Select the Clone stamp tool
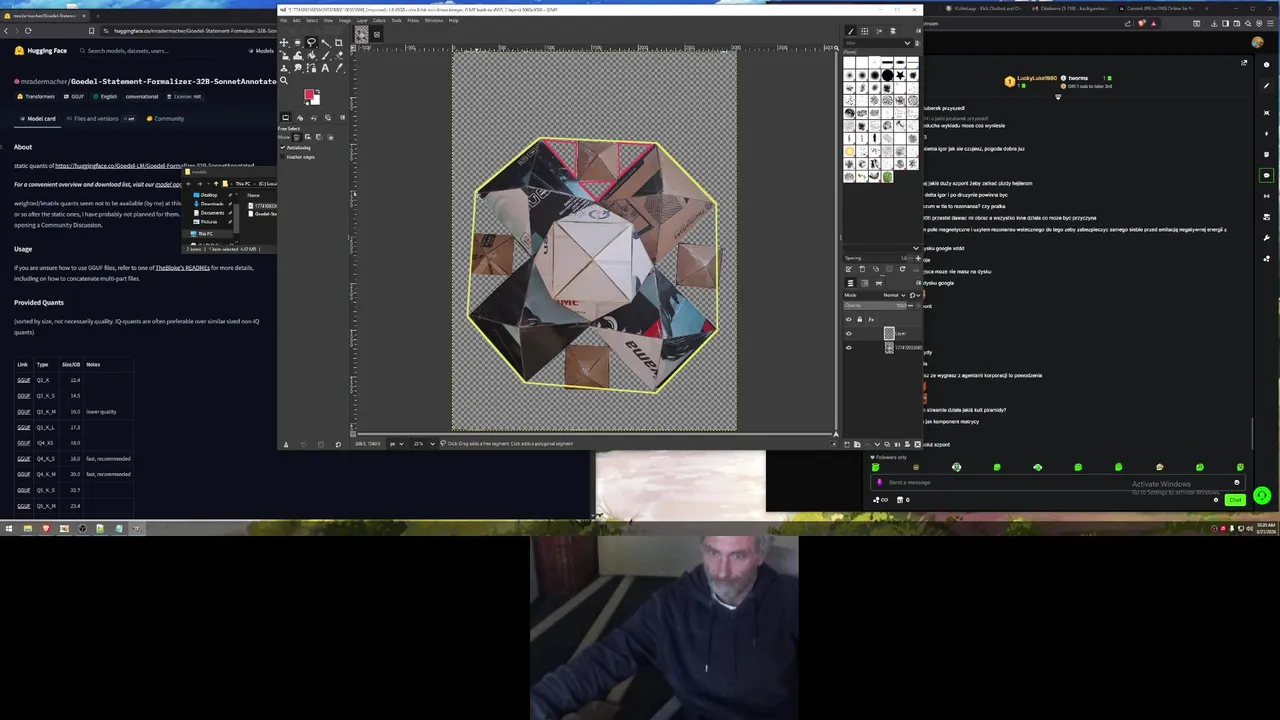The width and height of the screenshot is (1280, 720). coord(284,68)
